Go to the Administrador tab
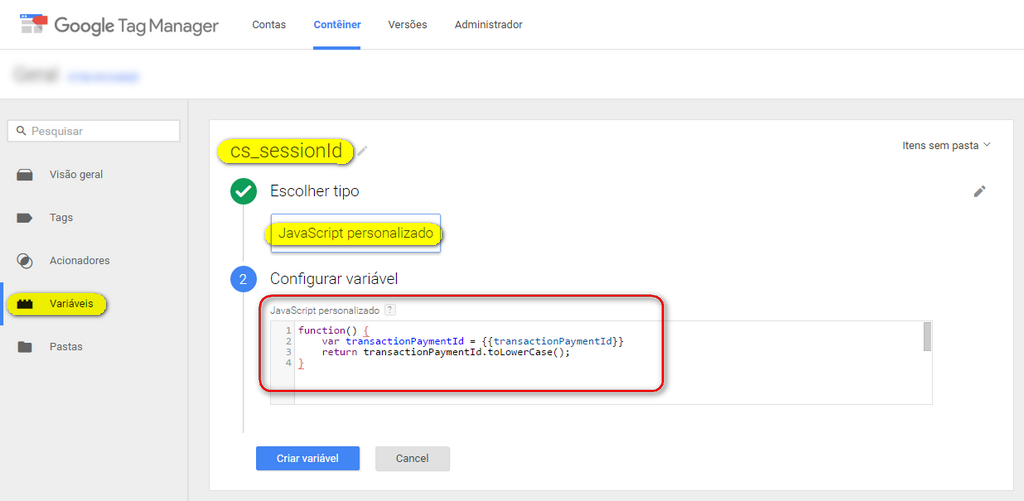1024x501 pixels. click(x=488, y=24)
